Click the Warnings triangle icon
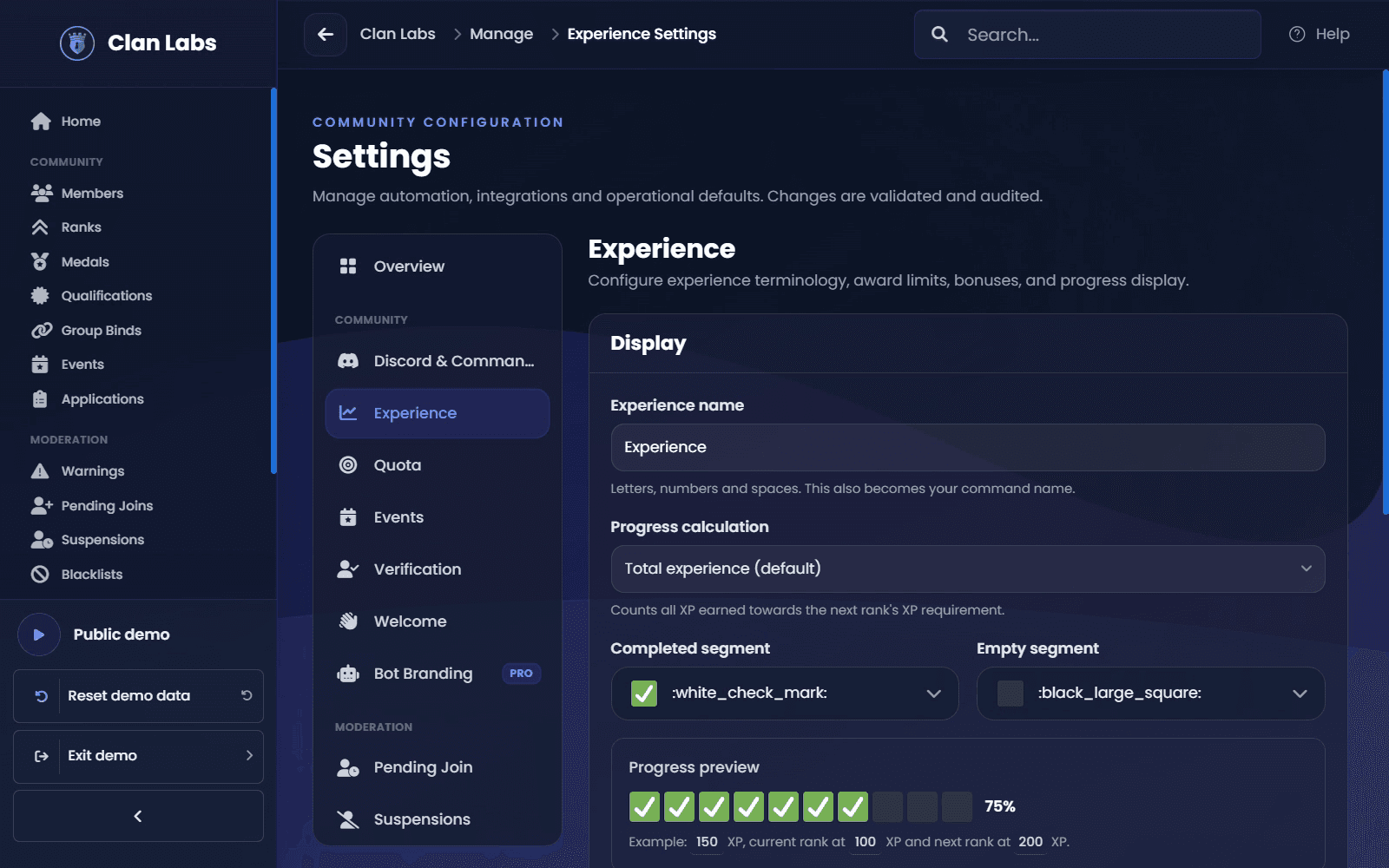Image resolution: width=1389 pixels, height=868 pixels. point(40,471)
